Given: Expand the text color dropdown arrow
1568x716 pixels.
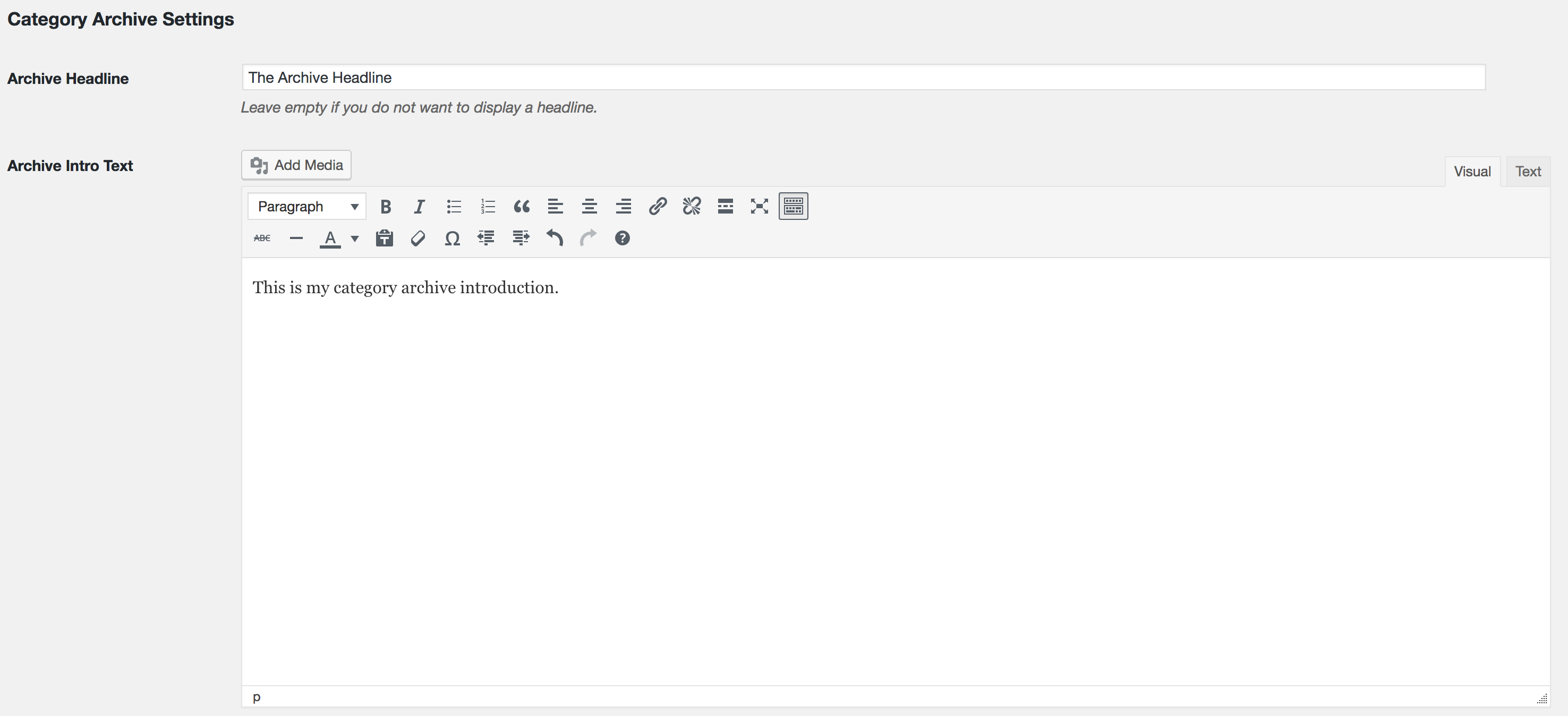Looking at the screenshot, I should point(355,238).
